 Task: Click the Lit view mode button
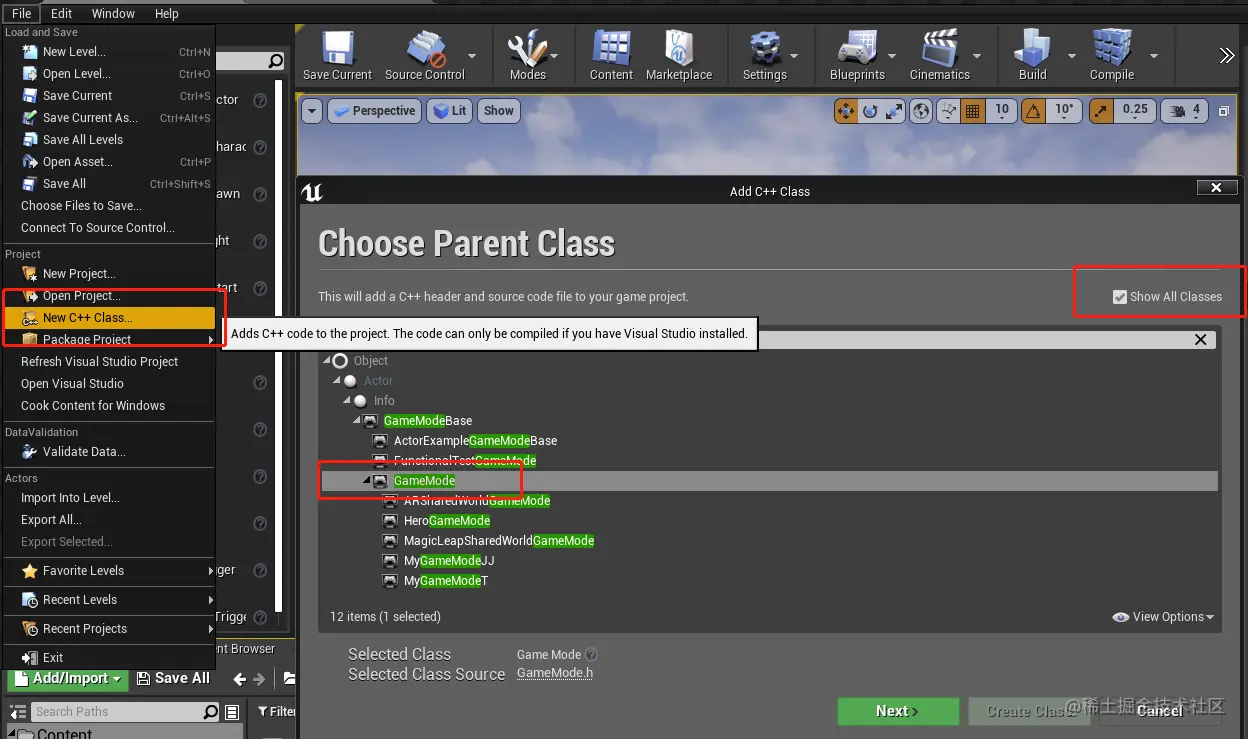tap(449, 111)
